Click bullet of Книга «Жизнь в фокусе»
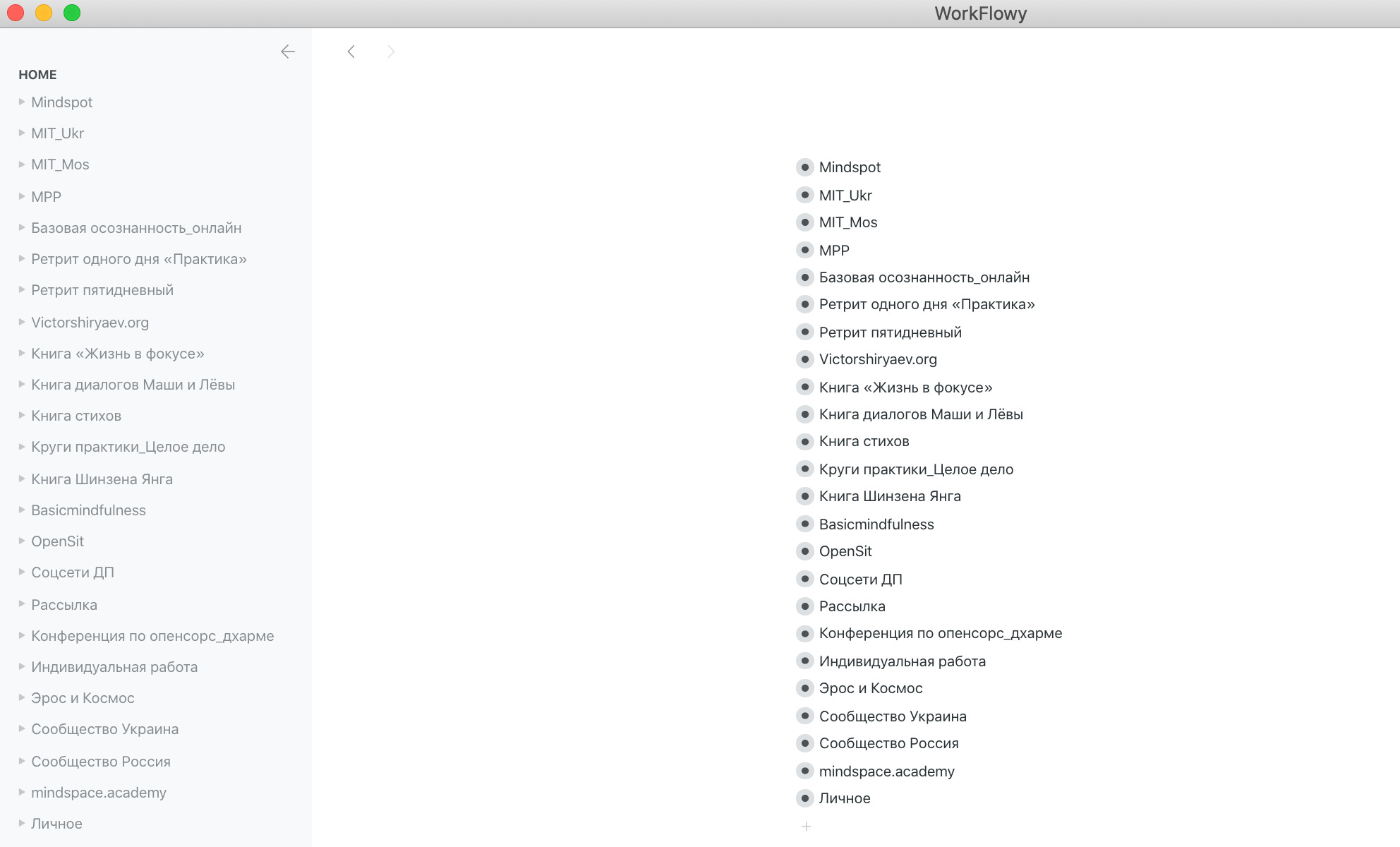Viewport: 1400px width, 847px height. click(x=804, y=387)
